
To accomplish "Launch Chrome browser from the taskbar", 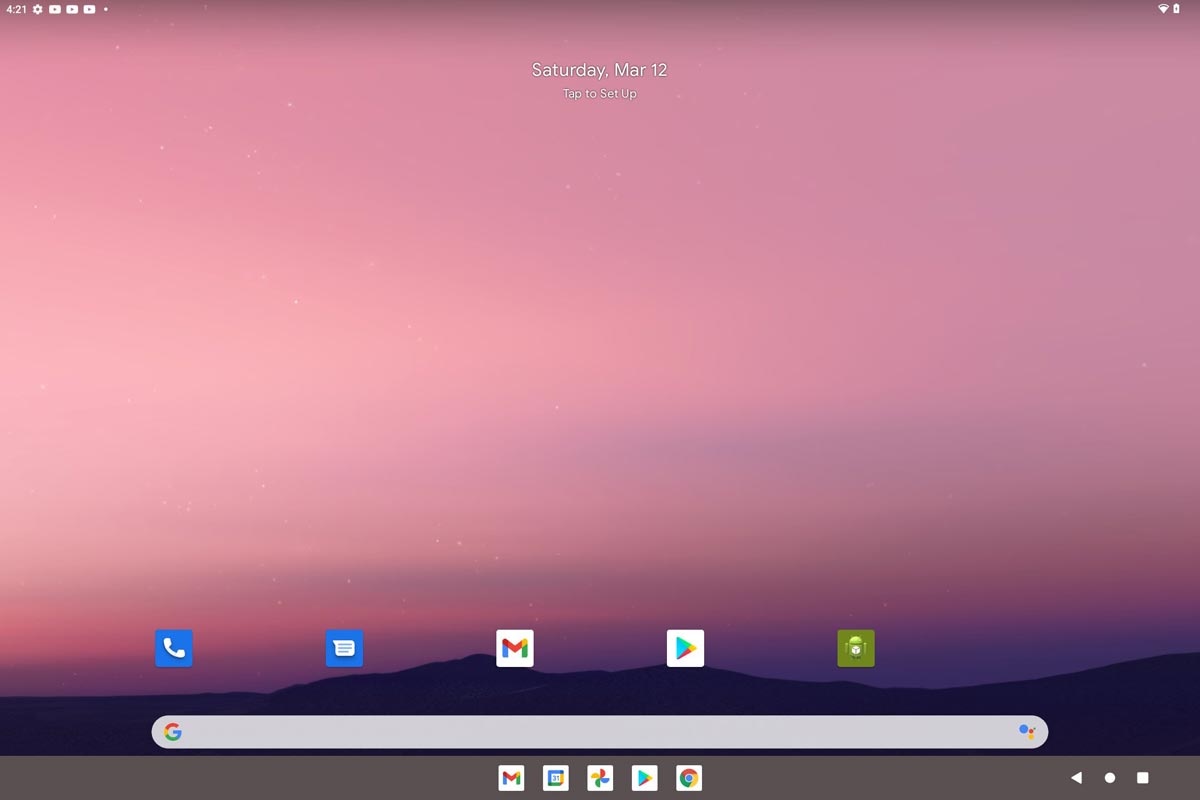I will (x=689, y=778).
